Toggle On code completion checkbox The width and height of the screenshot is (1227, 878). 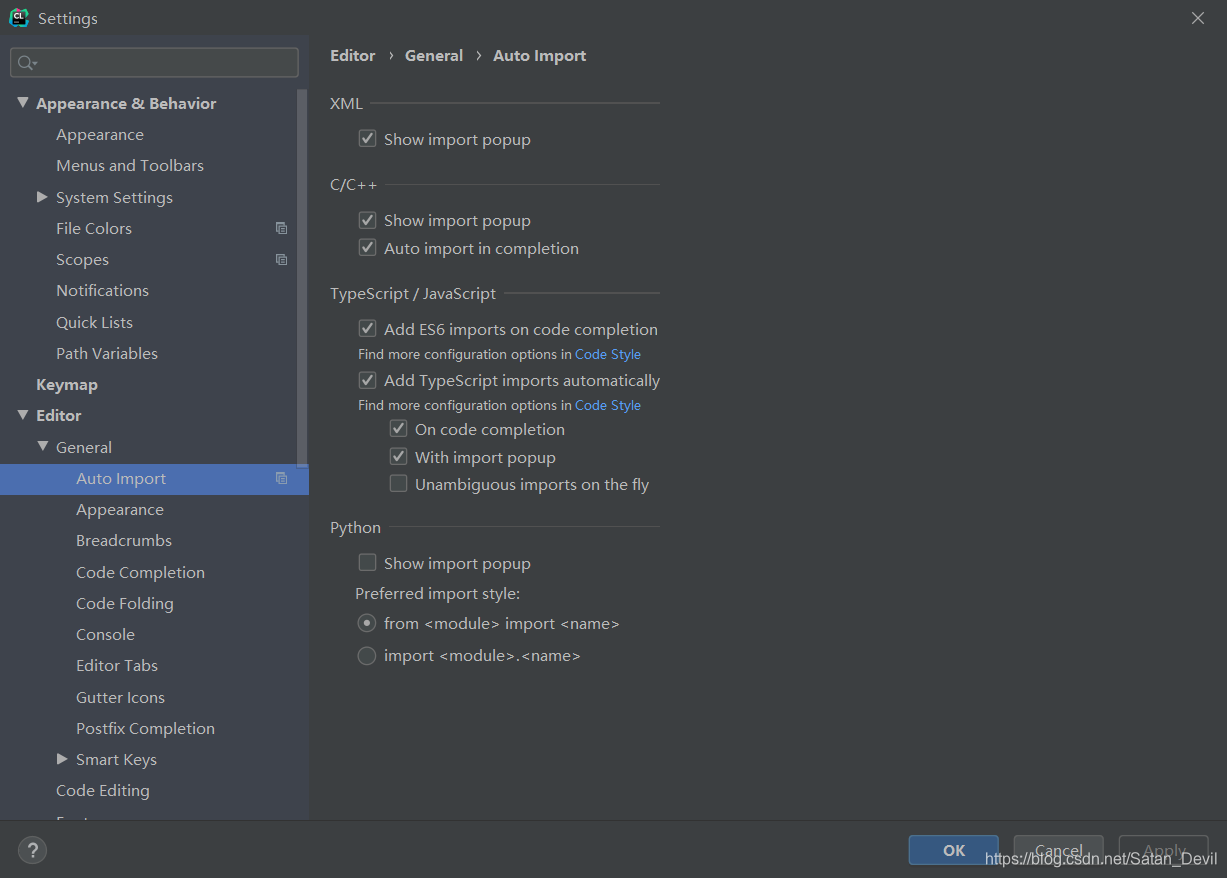click(x=399, y=429)
